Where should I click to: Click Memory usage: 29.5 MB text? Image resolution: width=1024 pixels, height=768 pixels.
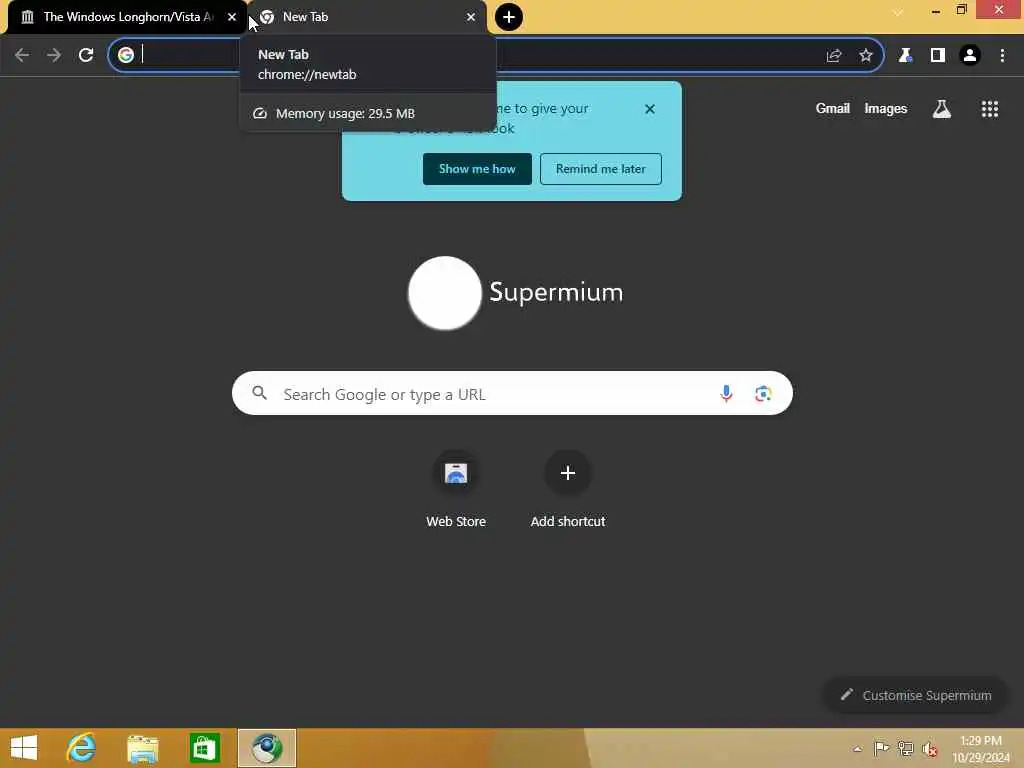(345, 114)
